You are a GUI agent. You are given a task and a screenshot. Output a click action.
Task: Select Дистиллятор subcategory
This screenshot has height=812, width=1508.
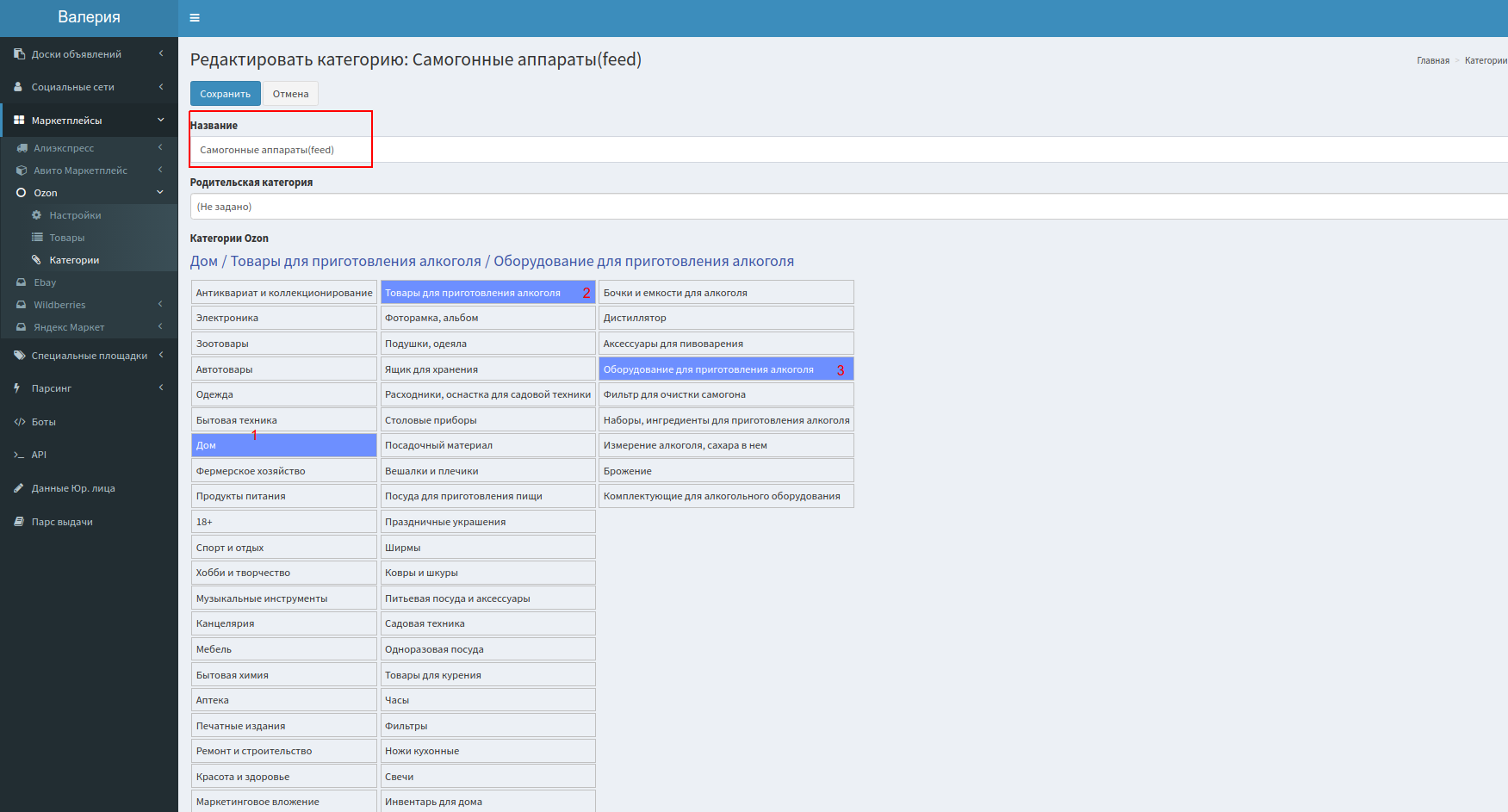tap(726, 318)
